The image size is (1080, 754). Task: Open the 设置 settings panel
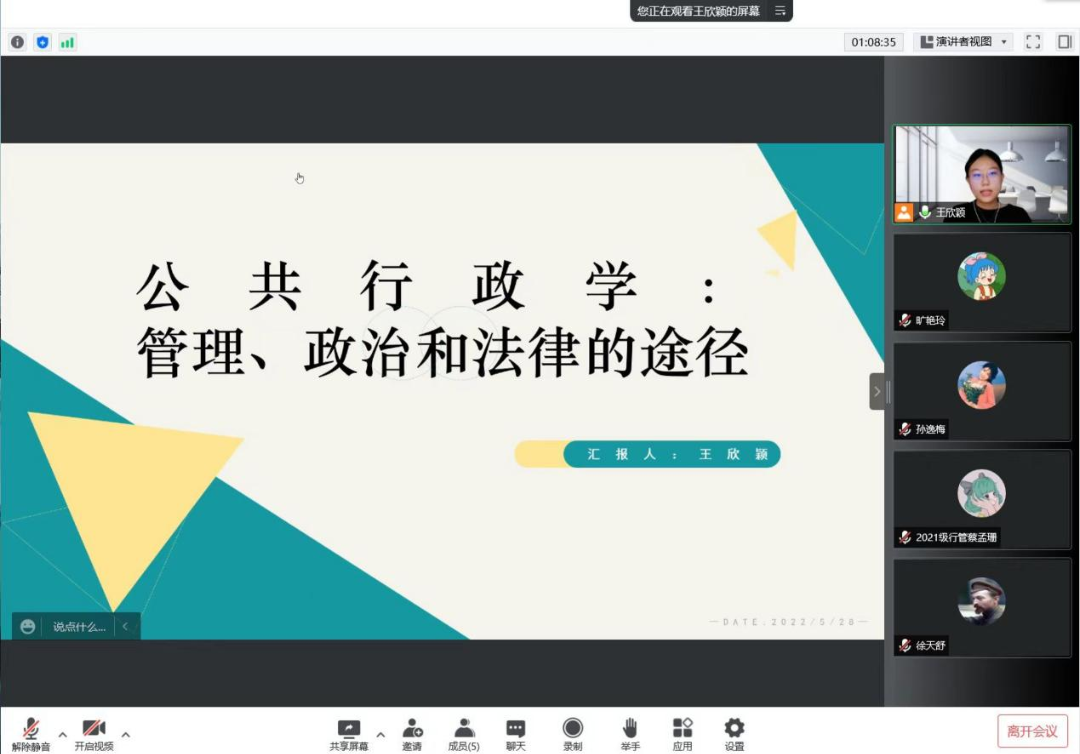click(733, 732)
